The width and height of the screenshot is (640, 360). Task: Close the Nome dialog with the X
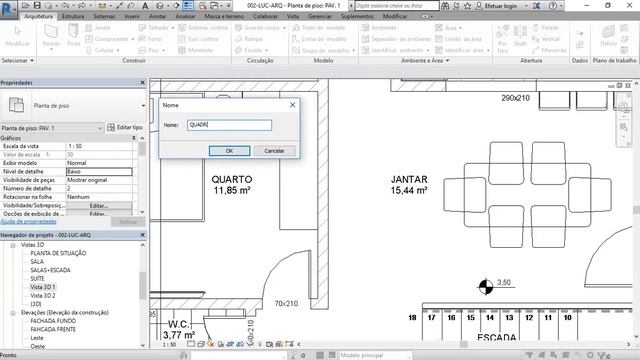click(292, 105)
